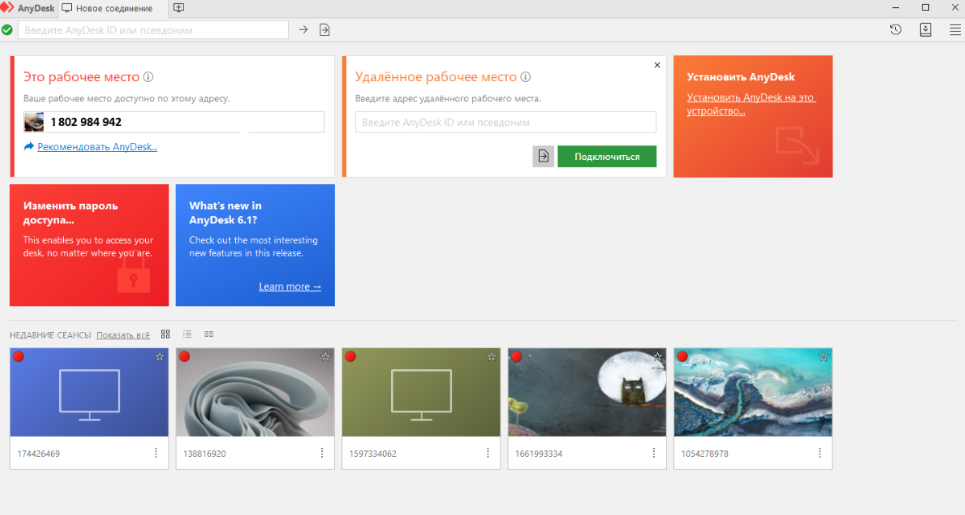Favorite session 1597334062 with the star
Viewport: 965px width, 515px height.
click(x=492, y=357)
